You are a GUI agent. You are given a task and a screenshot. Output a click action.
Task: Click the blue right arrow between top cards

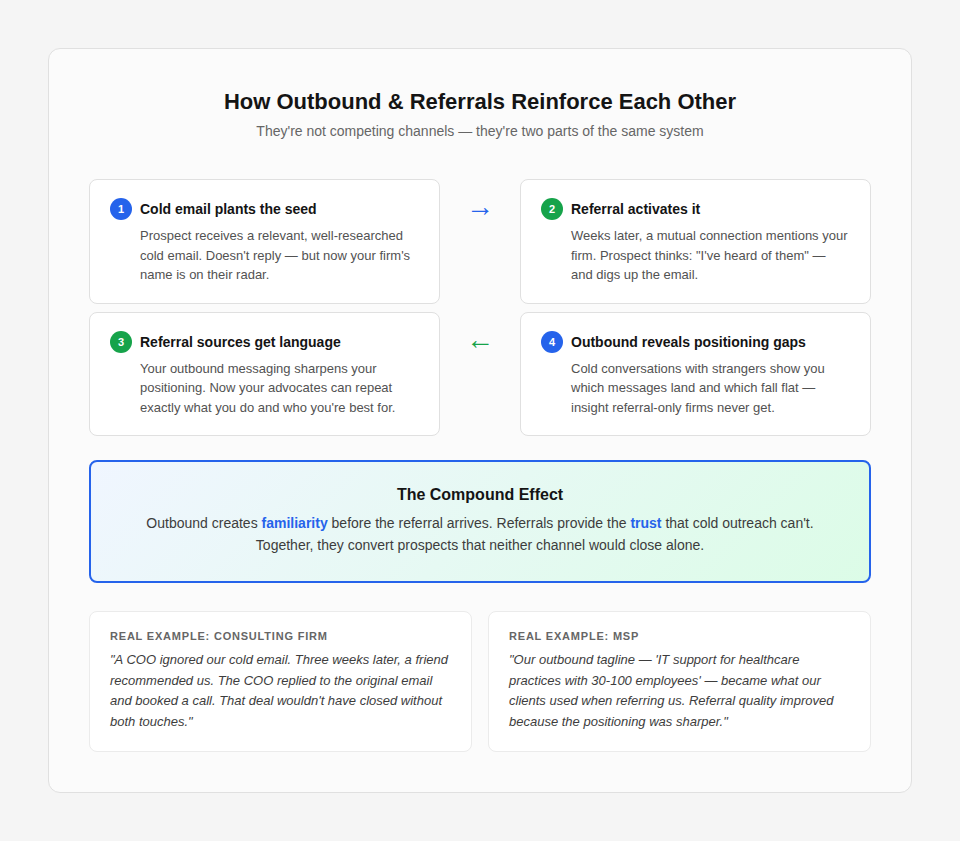480,210
